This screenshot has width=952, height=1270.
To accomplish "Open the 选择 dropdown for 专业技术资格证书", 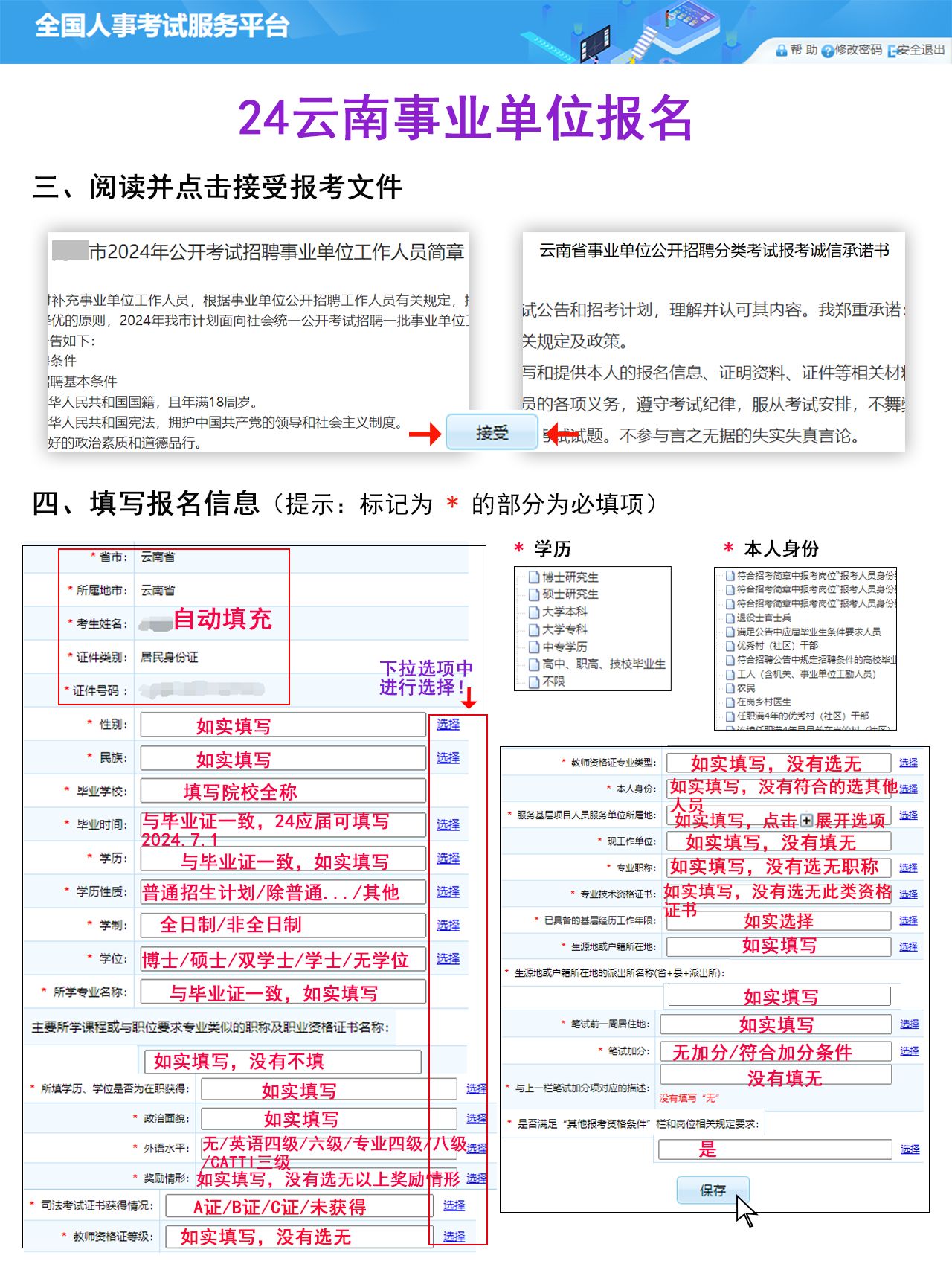I will click(x=908, y=894).
